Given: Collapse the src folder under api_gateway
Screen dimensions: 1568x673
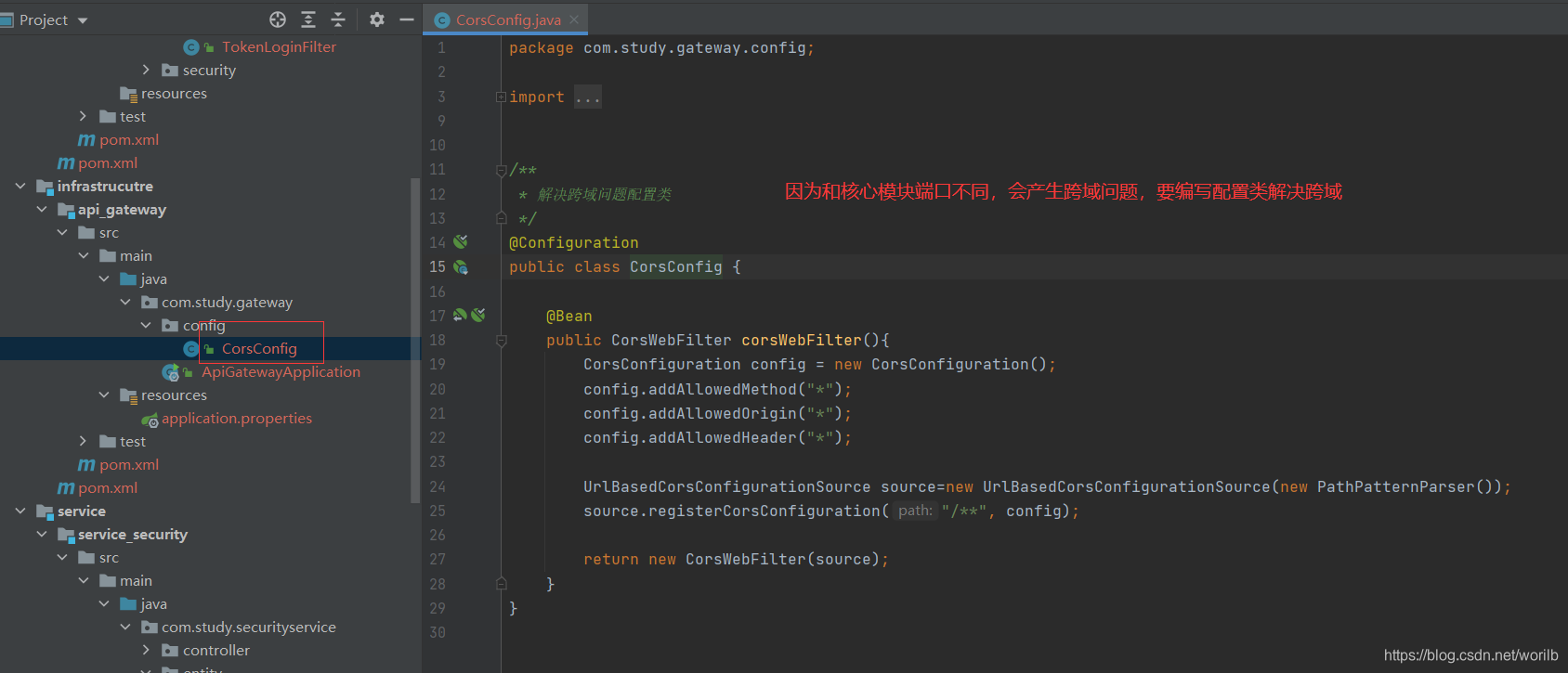Looking at the screenshot, I should 62,232.
